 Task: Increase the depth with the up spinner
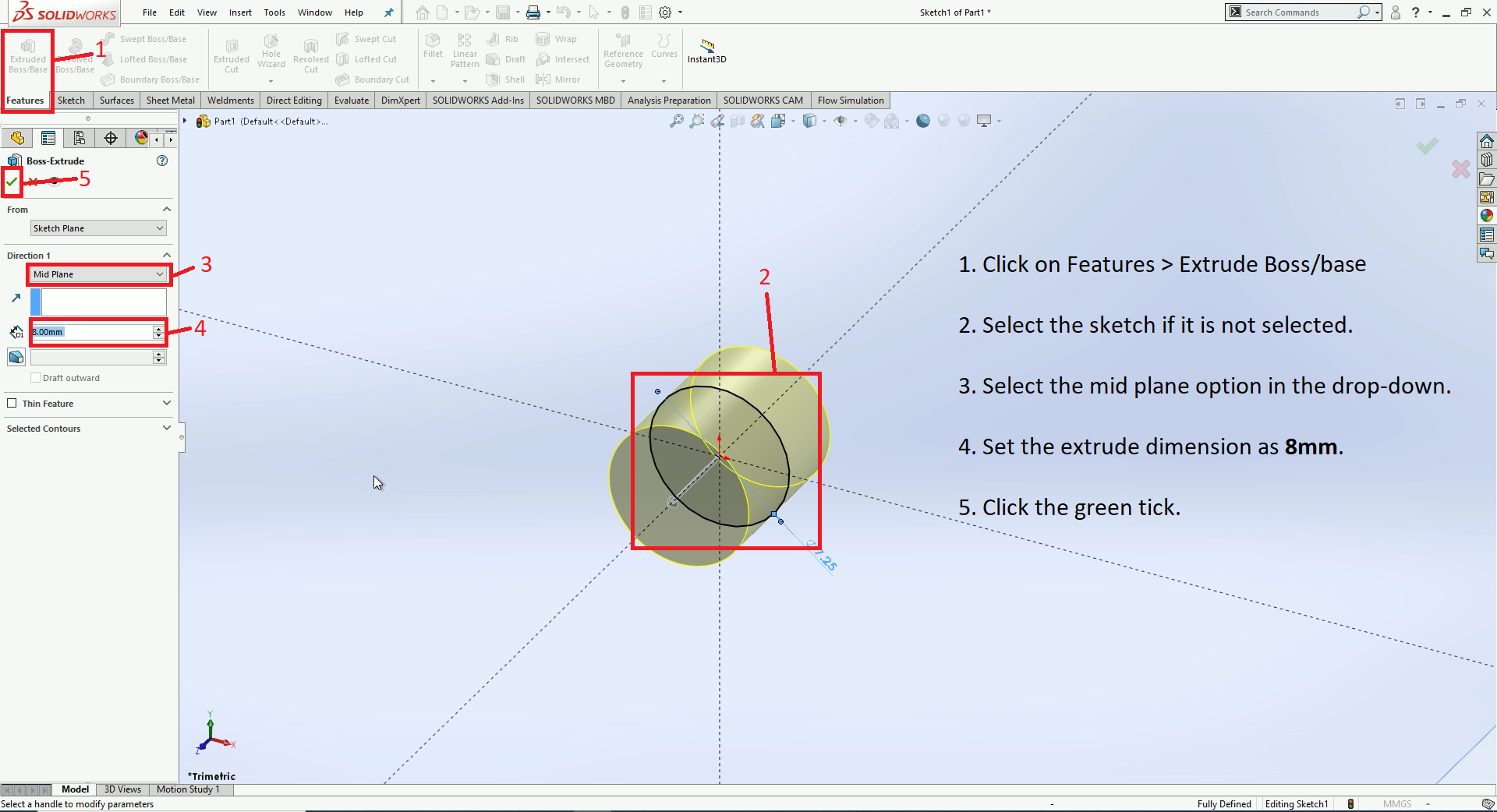pyautogui.click(x=159, y=328)
